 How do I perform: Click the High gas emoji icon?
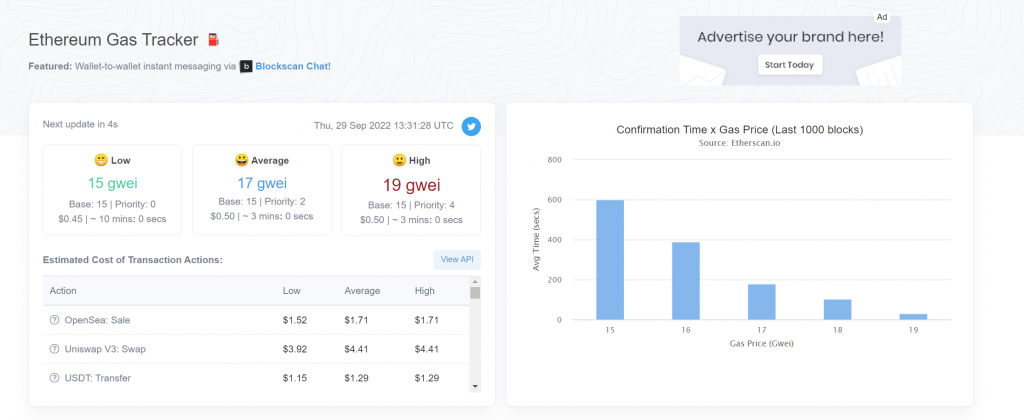click(399, 160)
